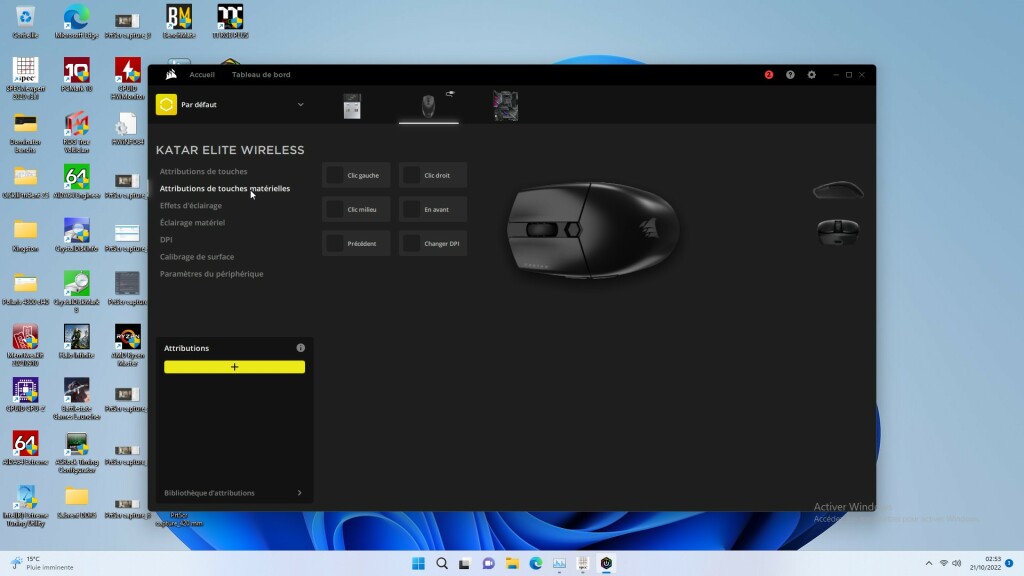Open the Tableau de bord tab
Viewport: 1024px width, 576px height.
pos(261,74)
